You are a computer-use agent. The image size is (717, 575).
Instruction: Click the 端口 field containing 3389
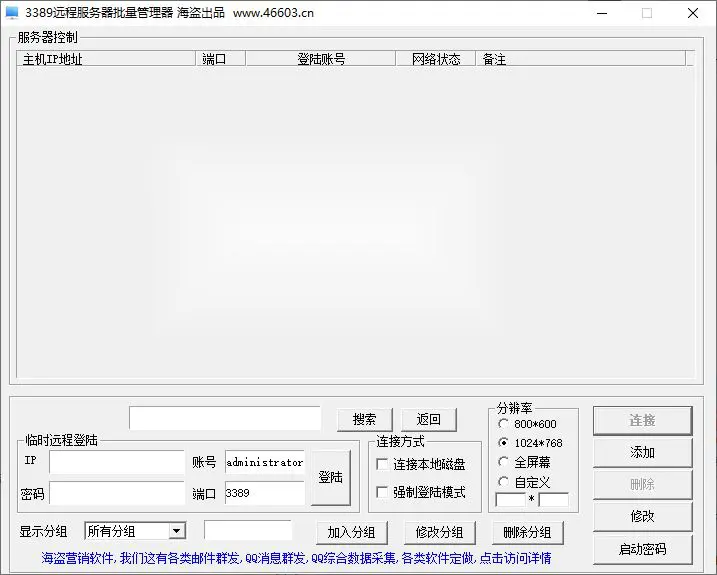[x=265, y=493]
